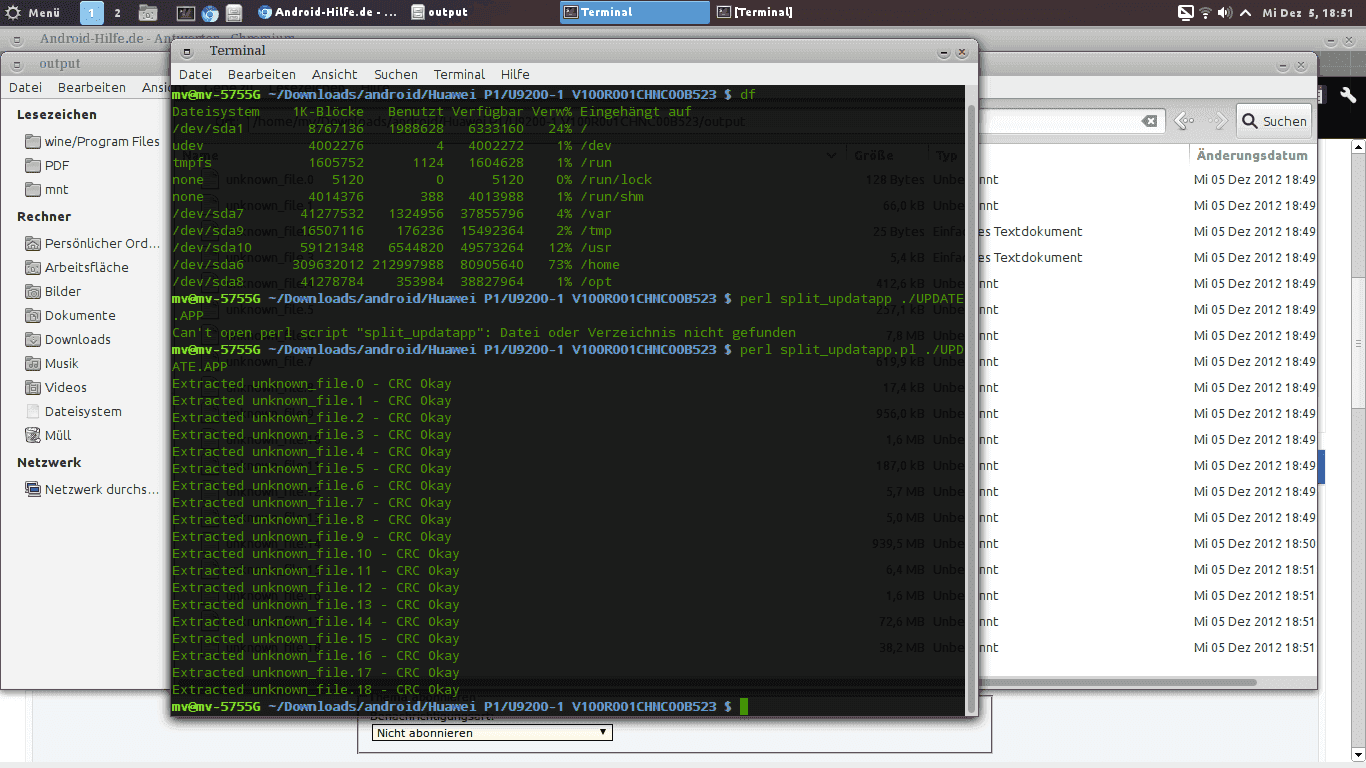The image size is (1366, 768).
Task: Sort files by Änderungsdatum column
Action: coord(1252,155)
